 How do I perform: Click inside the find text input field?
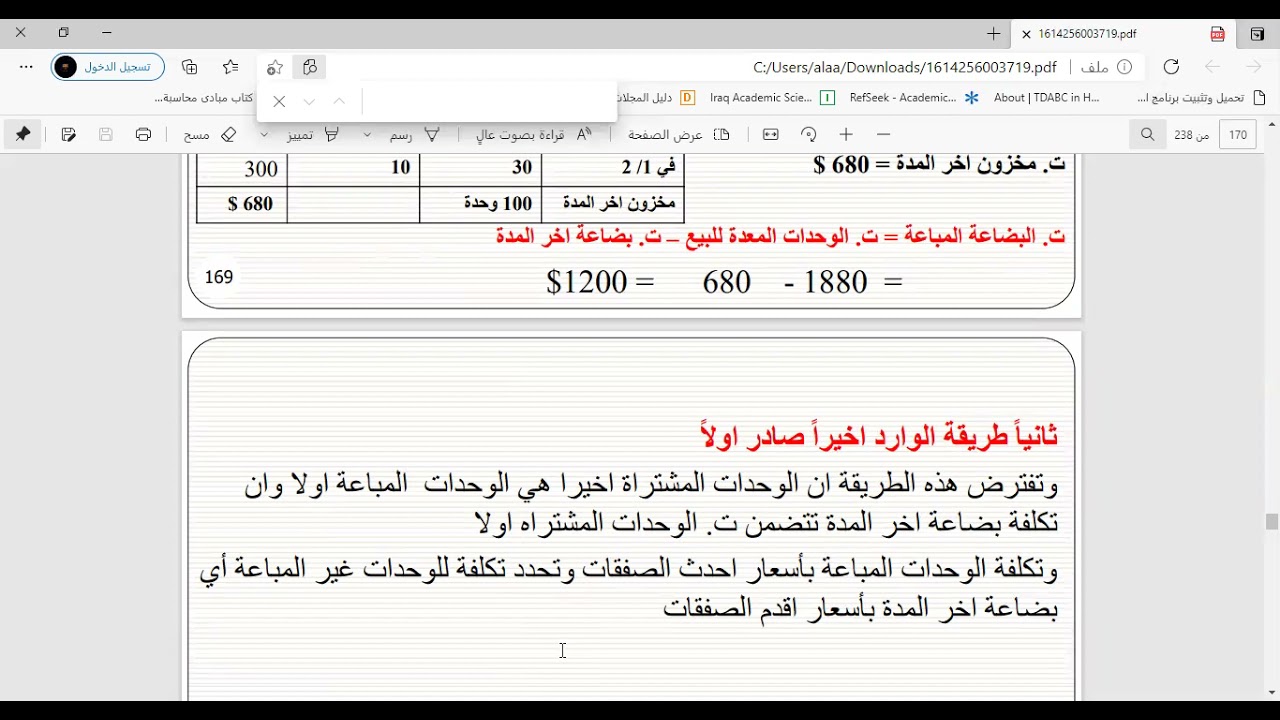click(x=488, y=101)
